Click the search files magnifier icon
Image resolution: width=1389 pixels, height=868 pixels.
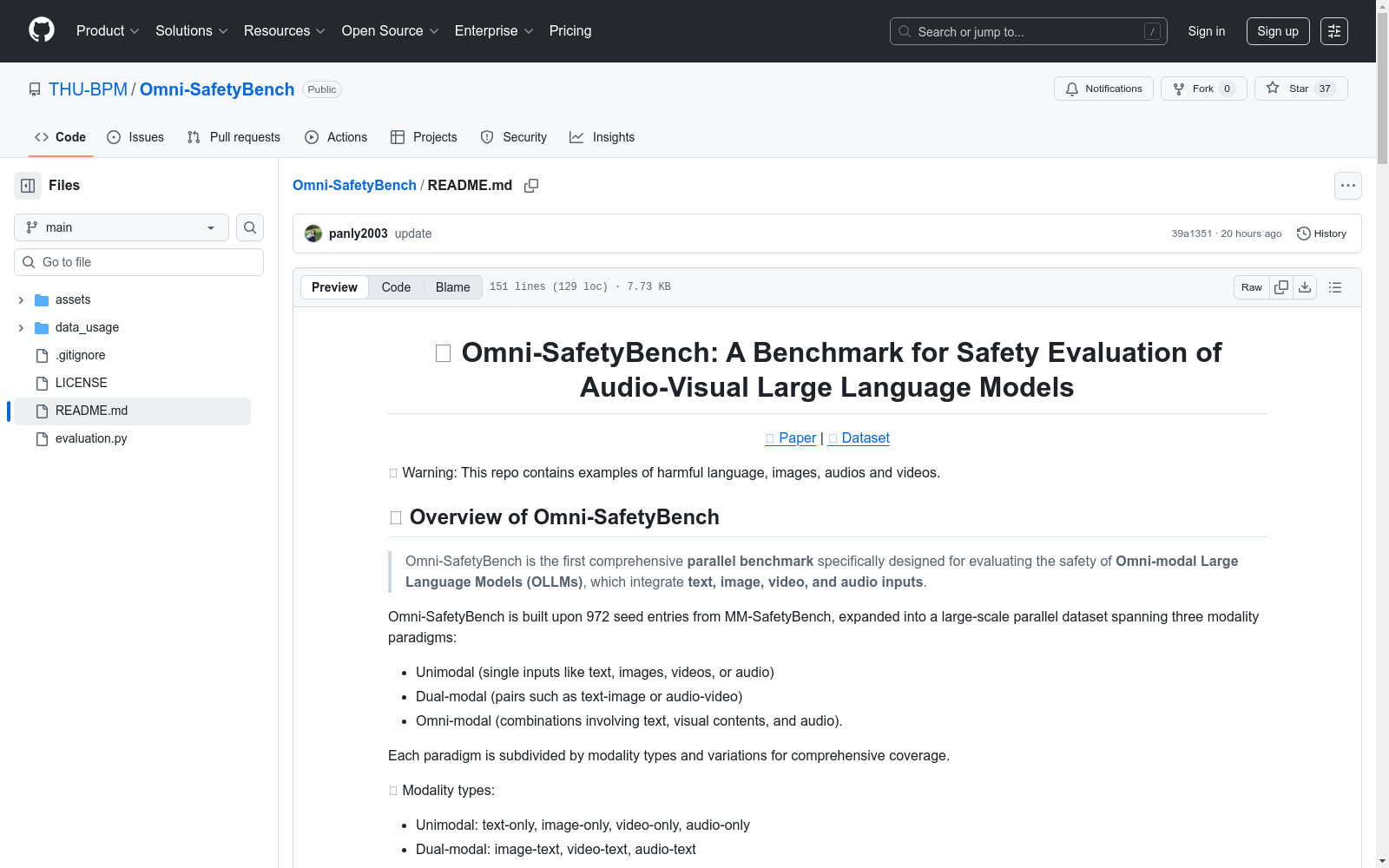point(250,227)
